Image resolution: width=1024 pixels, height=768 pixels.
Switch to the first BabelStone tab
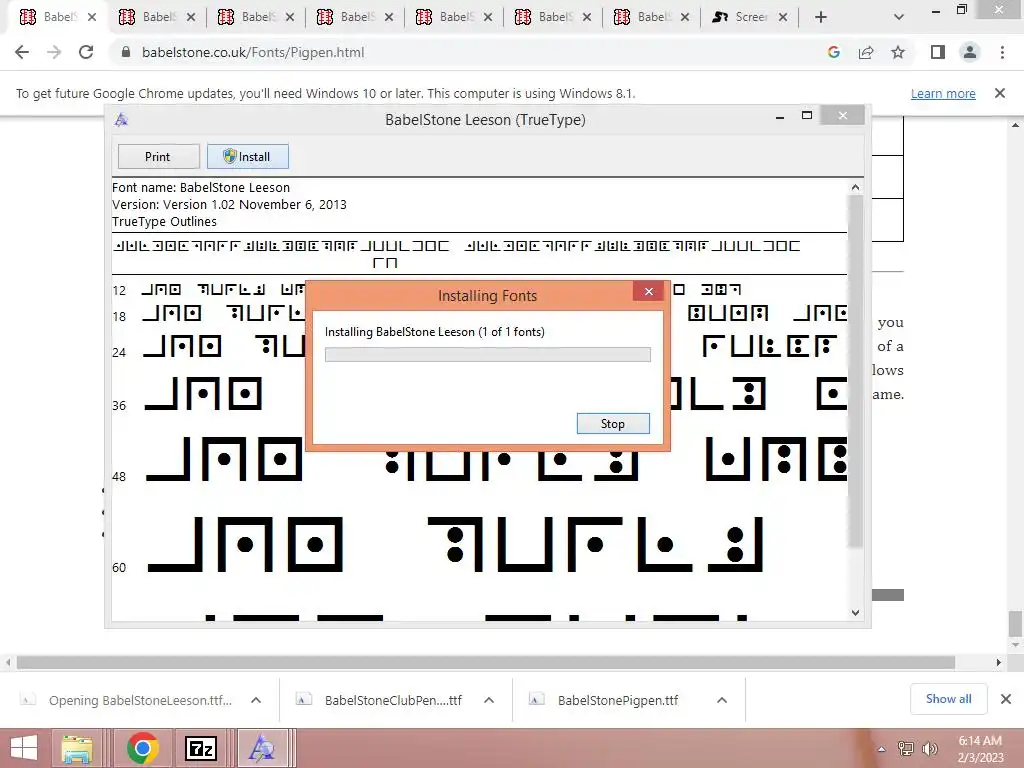pyautogui.click(x=58, y=18)
